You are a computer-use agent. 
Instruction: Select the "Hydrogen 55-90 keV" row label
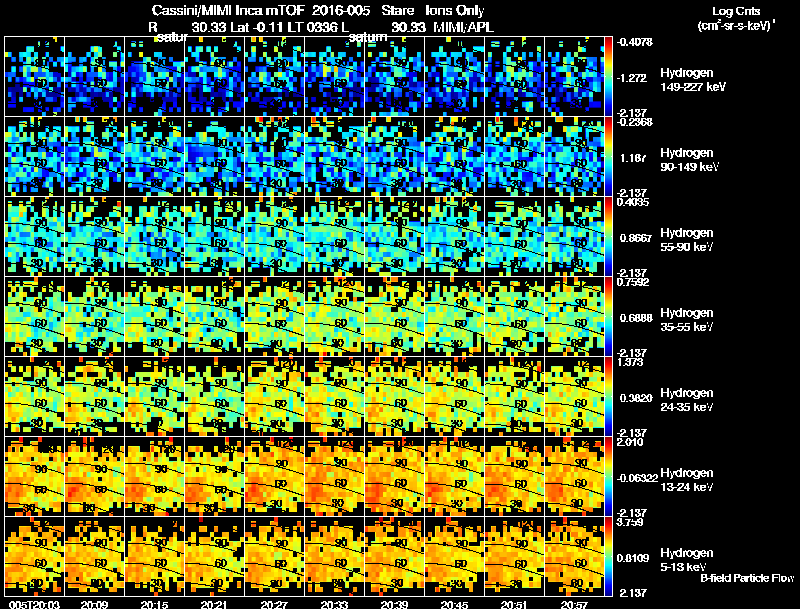687,240
